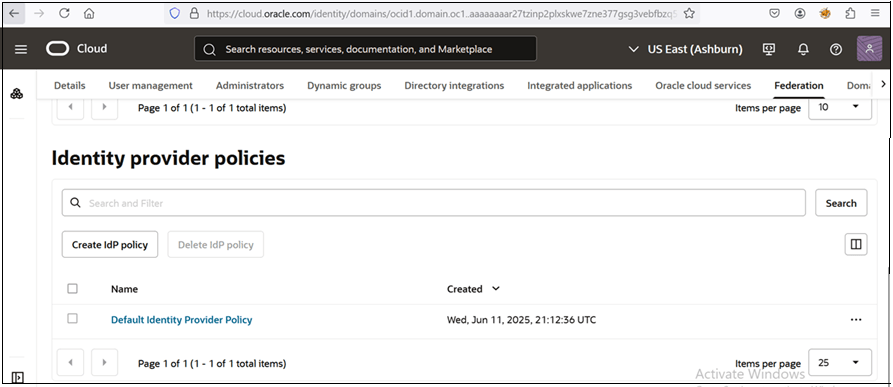Open the browser hamburger application menu
This screenshot has width=893, height=387.
pyautogui.click(x=875, y=13)
